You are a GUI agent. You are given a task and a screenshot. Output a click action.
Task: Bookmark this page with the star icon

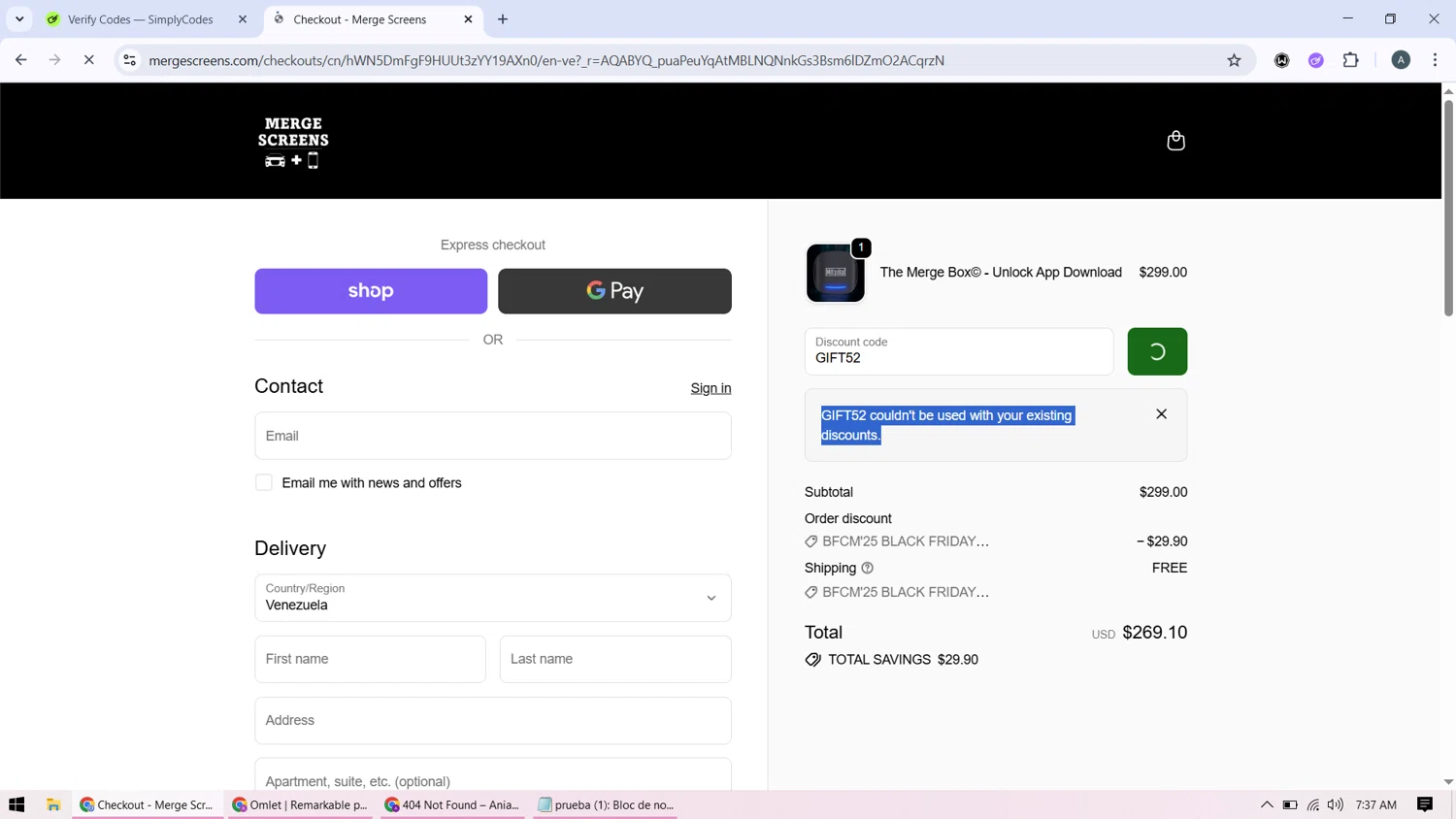coord(1234,60)
